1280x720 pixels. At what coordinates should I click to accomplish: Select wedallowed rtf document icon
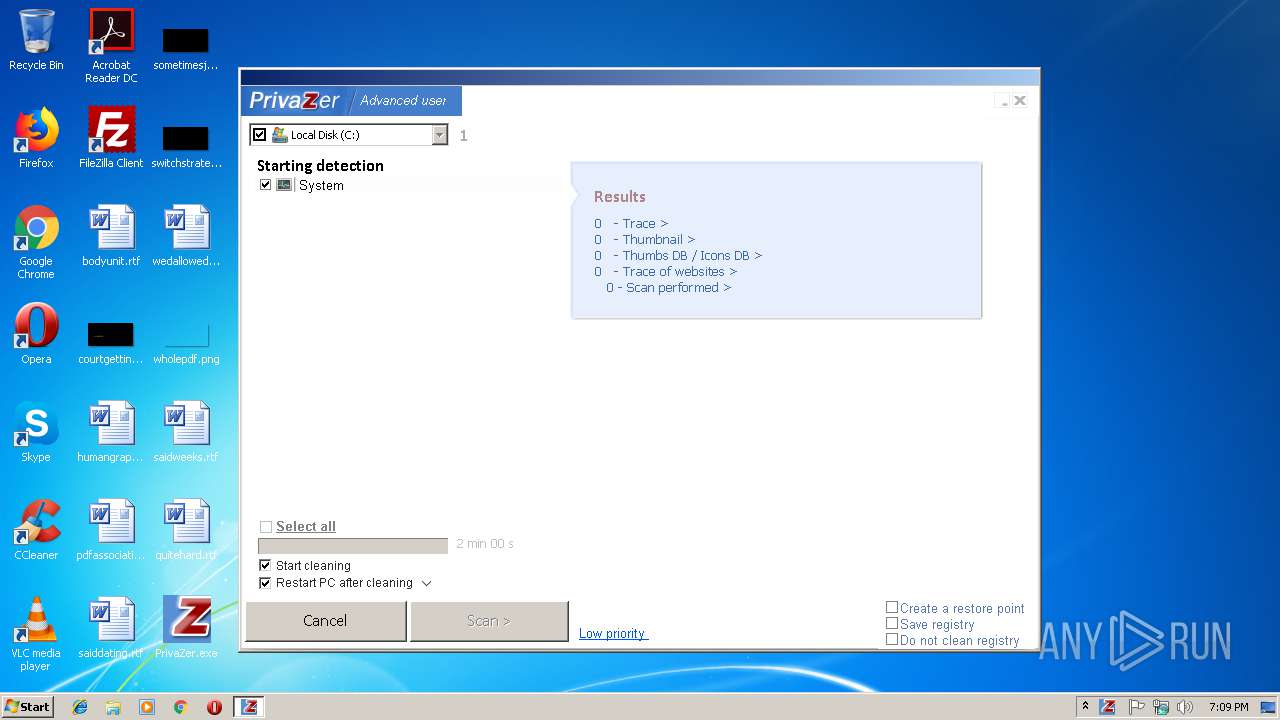click(186, 236)
